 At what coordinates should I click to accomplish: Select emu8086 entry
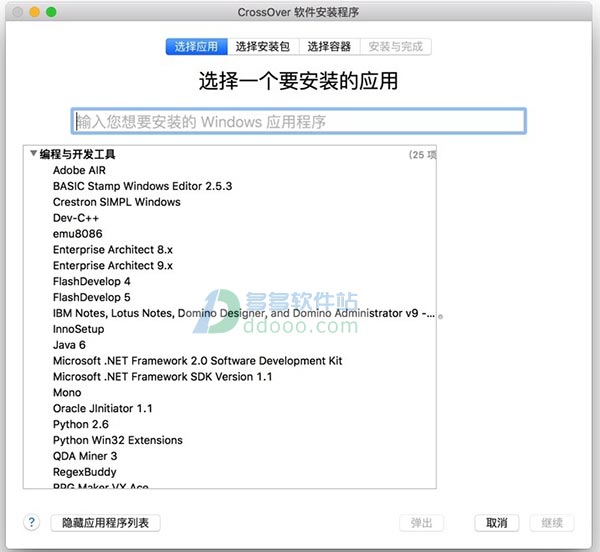78,234
